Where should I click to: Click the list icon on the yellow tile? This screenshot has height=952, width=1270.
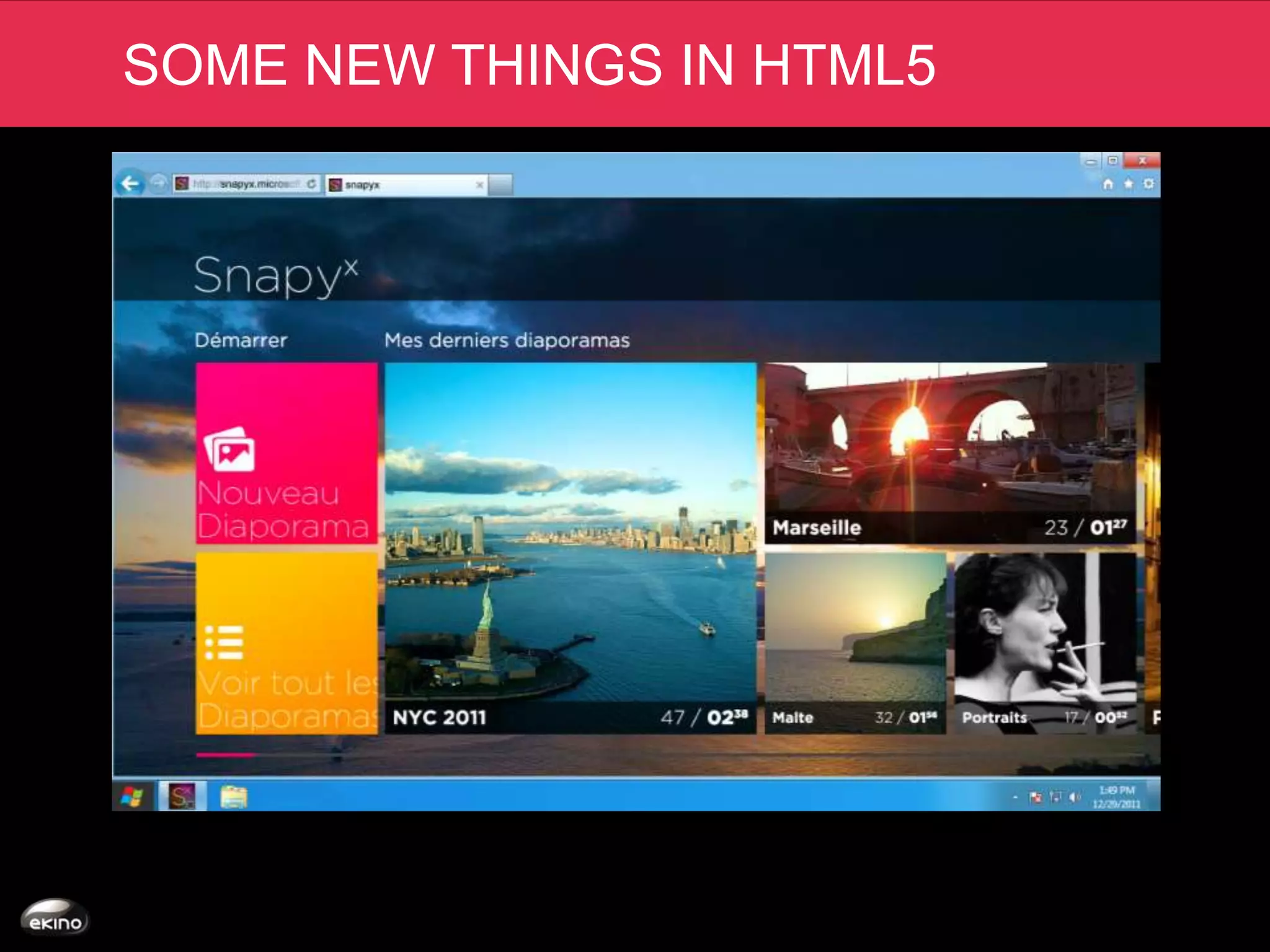[224, 643]
